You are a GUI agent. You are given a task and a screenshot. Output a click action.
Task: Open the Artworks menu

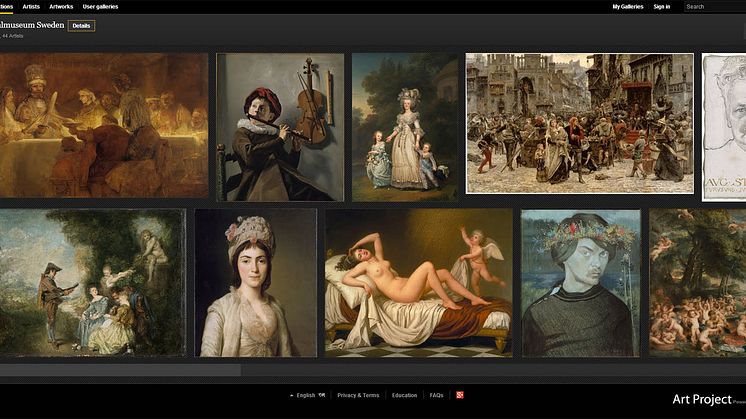[x=61, y=7]
